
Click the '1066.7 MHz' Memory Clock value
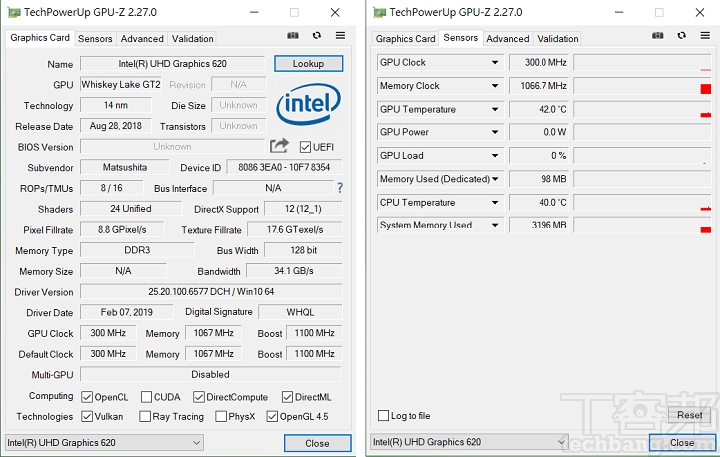coord(539,86)
